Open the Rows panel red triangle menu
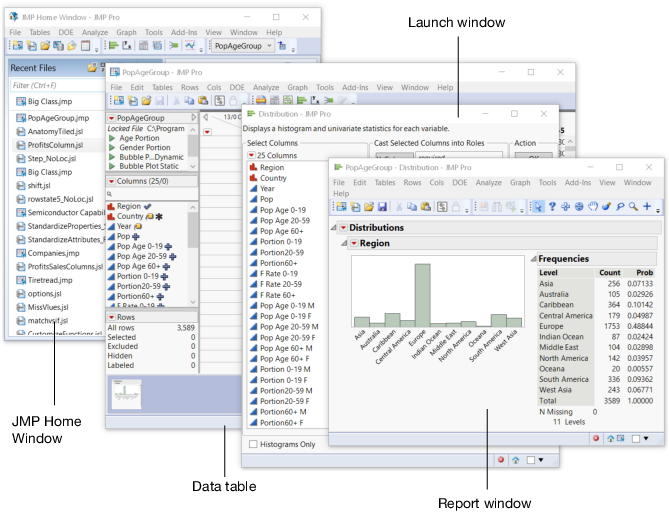 (111, 317)
